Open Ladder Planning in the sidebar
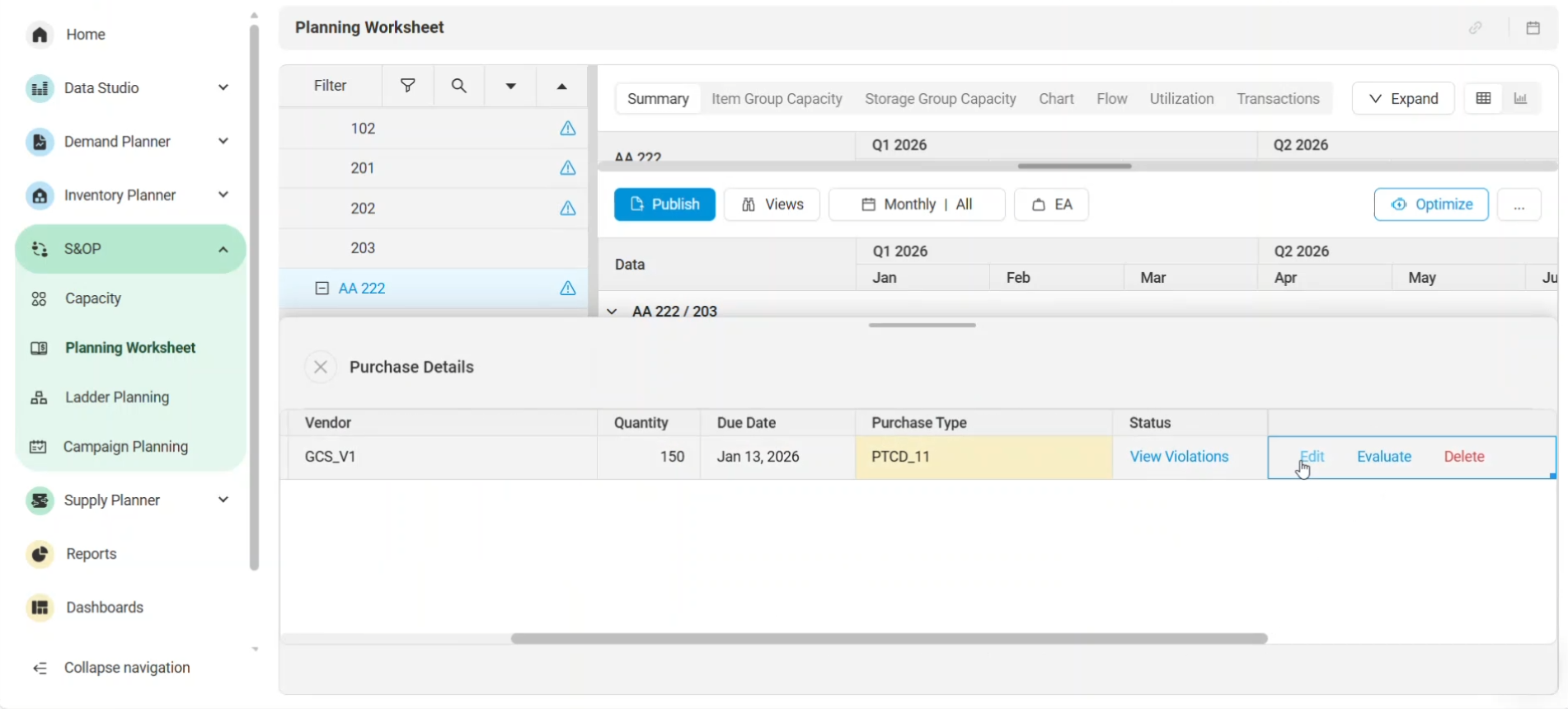 pos(117,397)
